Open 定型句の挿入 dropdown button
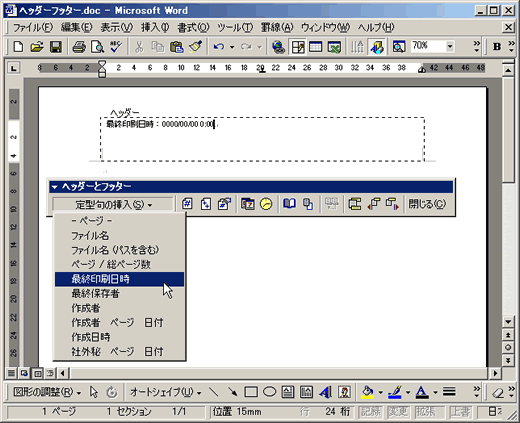This screenshot has width=520, height=423. pyautogui.click(x=113, y=204)
